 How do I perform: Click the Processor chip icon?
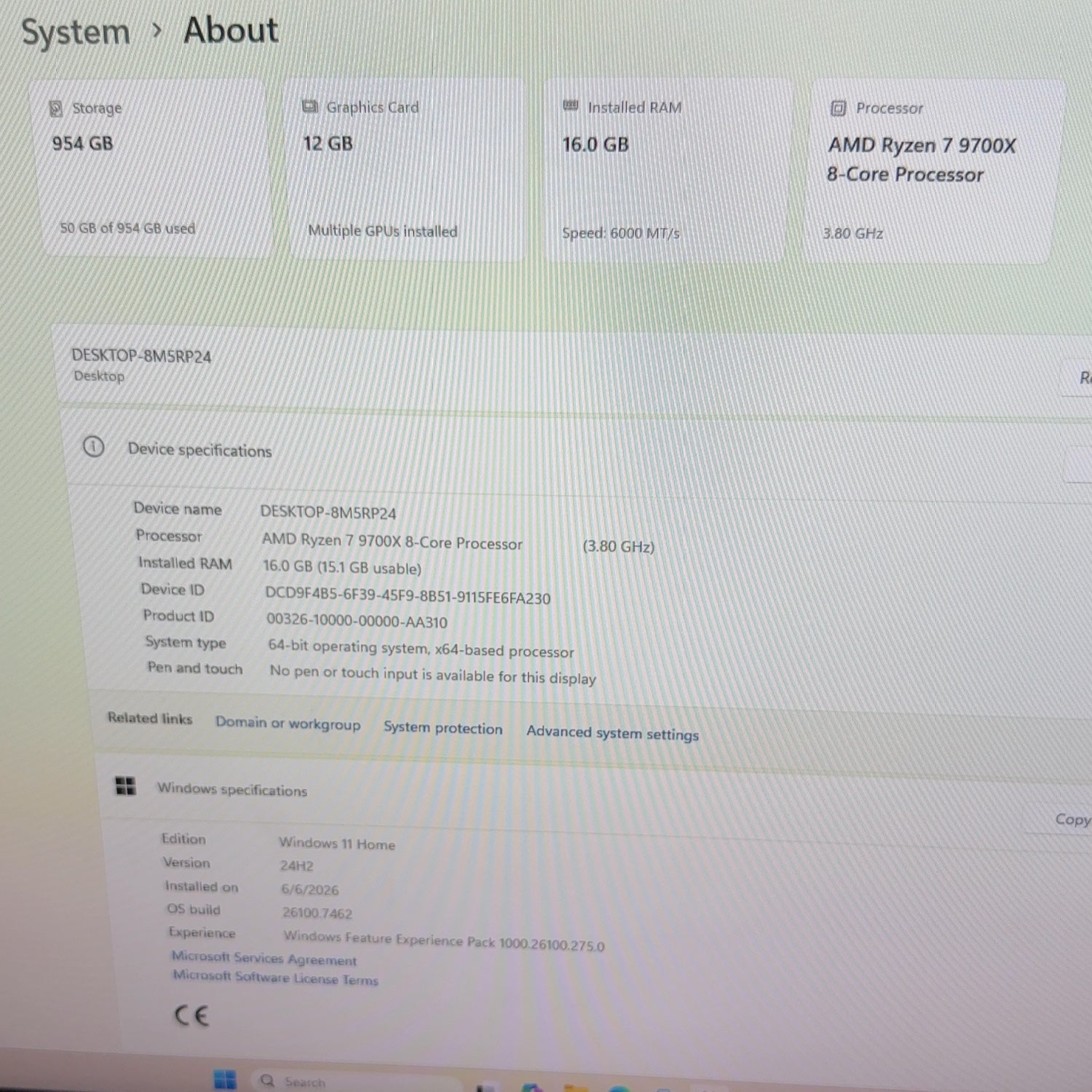click(x=838, y=108)
